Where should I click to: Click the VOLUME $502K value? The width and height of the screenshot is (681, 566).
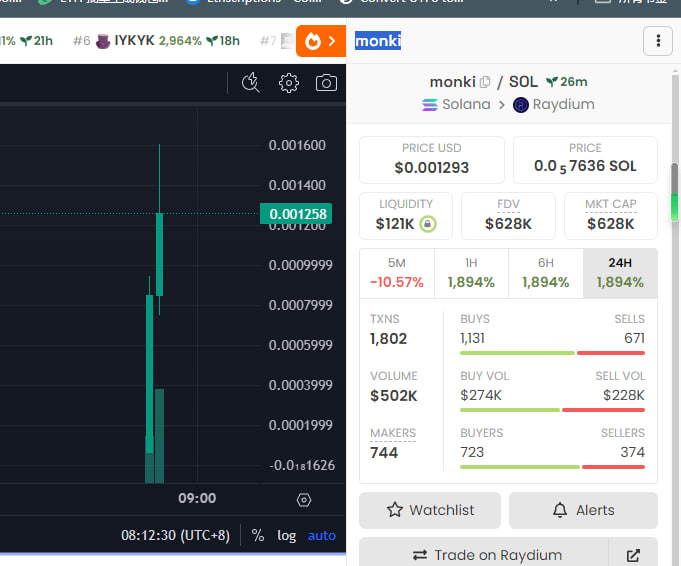tap(393, 396)
